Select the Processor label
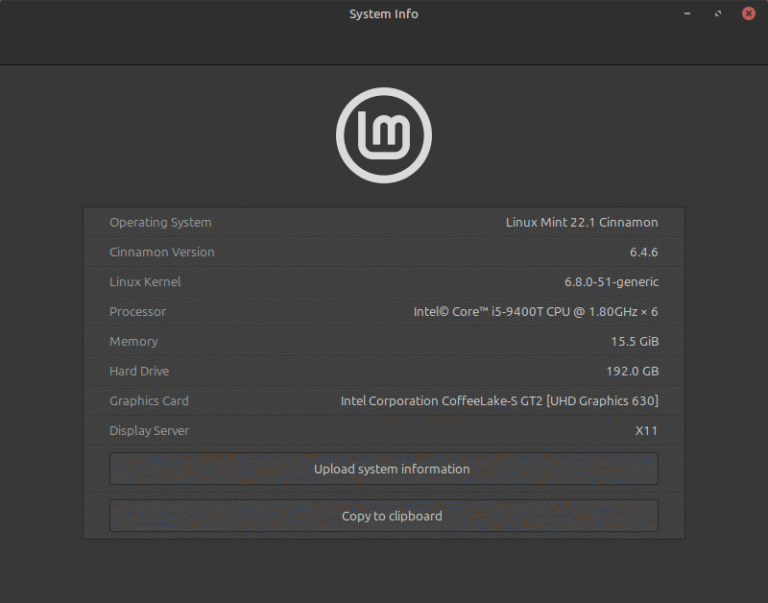 (137, 312)
